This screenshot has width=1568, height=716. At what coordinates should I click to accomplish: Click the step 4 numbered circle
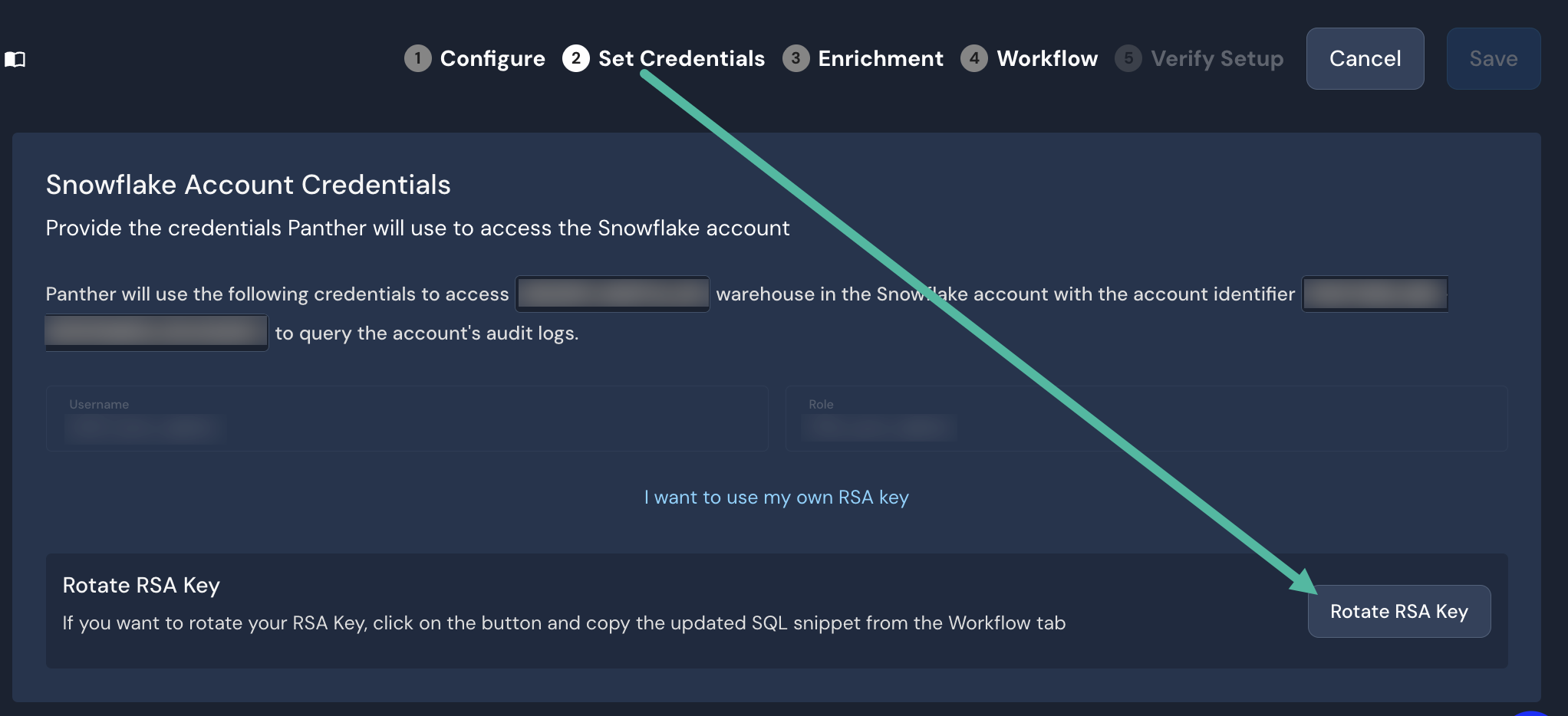tap(975, 58)
